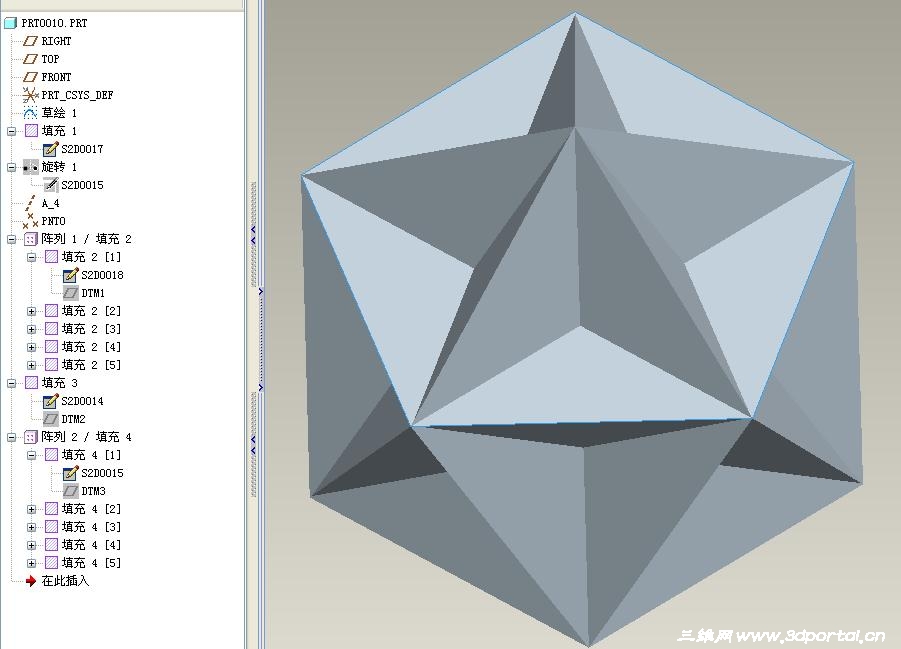This screenshot has height=649, width=901.
Task: Select the 填充 1 fill feature icon
Action: pos(31,131)
